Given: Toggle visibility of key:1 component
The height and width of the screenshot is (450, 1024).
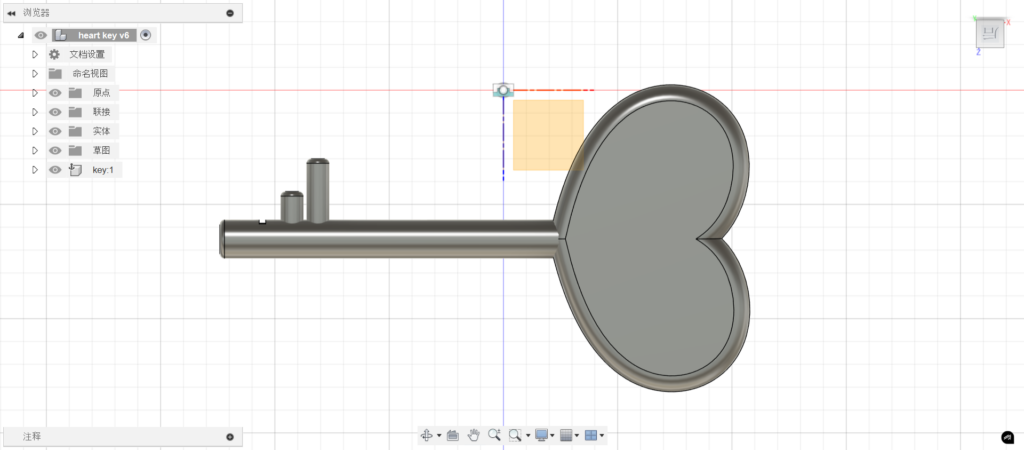Looking at the screenshot, I should 56,170.
